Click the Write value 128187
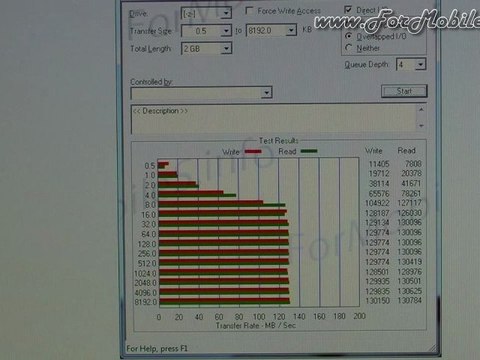480x360 pixels. (377, 213)
